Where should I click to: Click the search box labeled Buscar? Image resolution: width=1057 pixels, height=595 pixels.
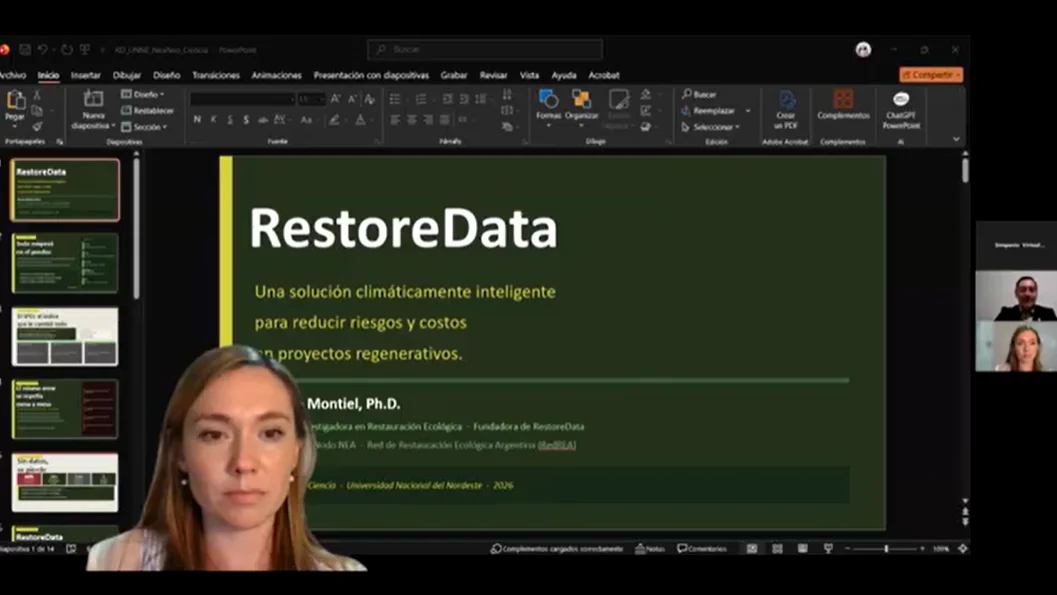pos(485,49)
